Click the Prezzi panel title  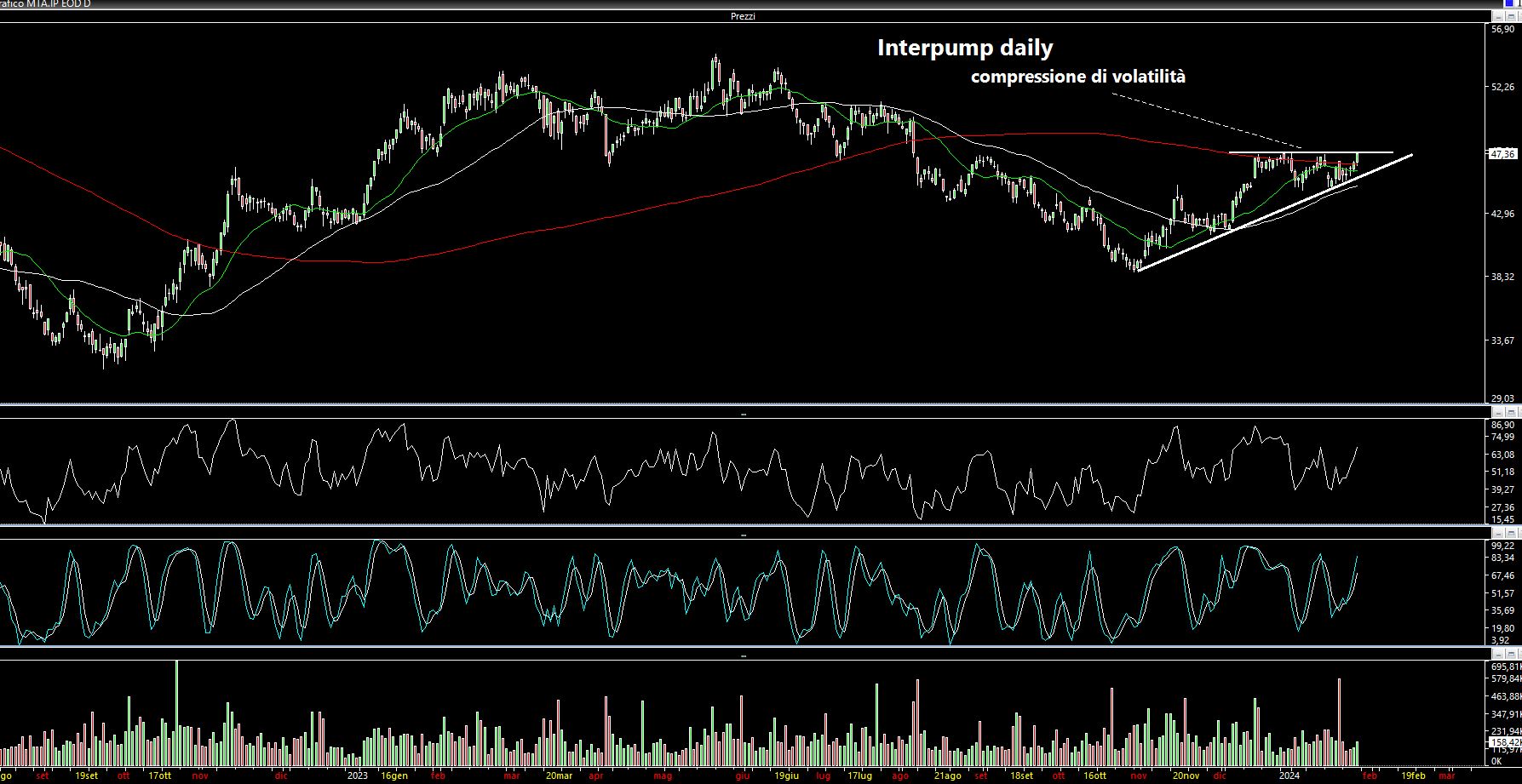(x=743, y=16)
